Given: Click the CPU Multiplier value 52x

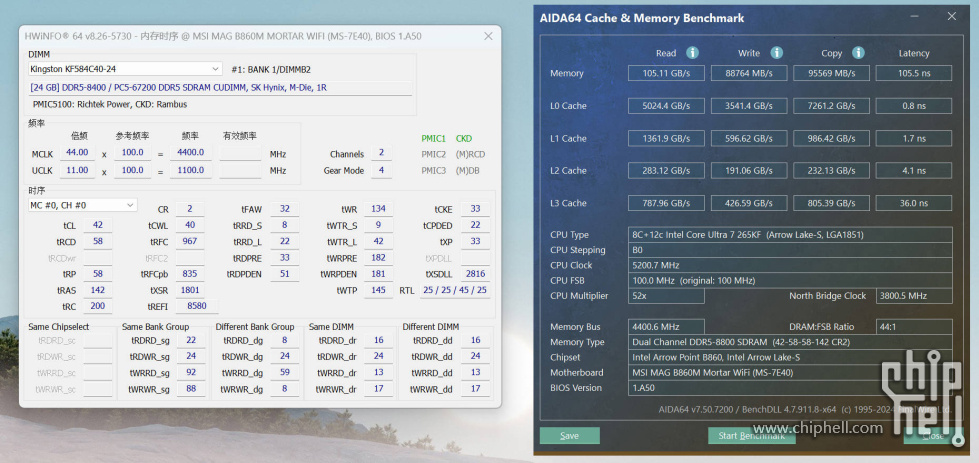Looking at the screenshot, I should [x=666, y=296].
